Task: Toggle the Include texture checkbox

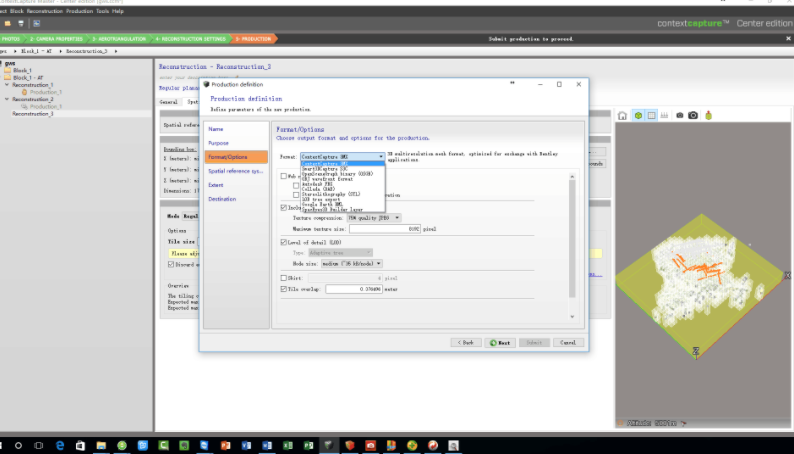Action: pyautogui.click(x=284, y=208)
